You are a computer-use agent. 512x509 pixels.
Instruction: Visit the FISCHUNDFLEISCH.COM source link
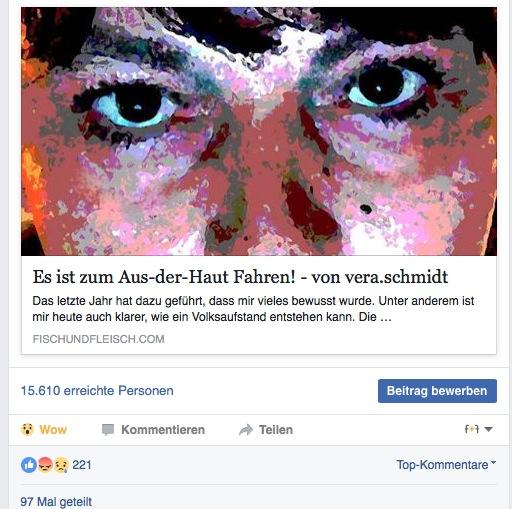[x=98, y=339]
